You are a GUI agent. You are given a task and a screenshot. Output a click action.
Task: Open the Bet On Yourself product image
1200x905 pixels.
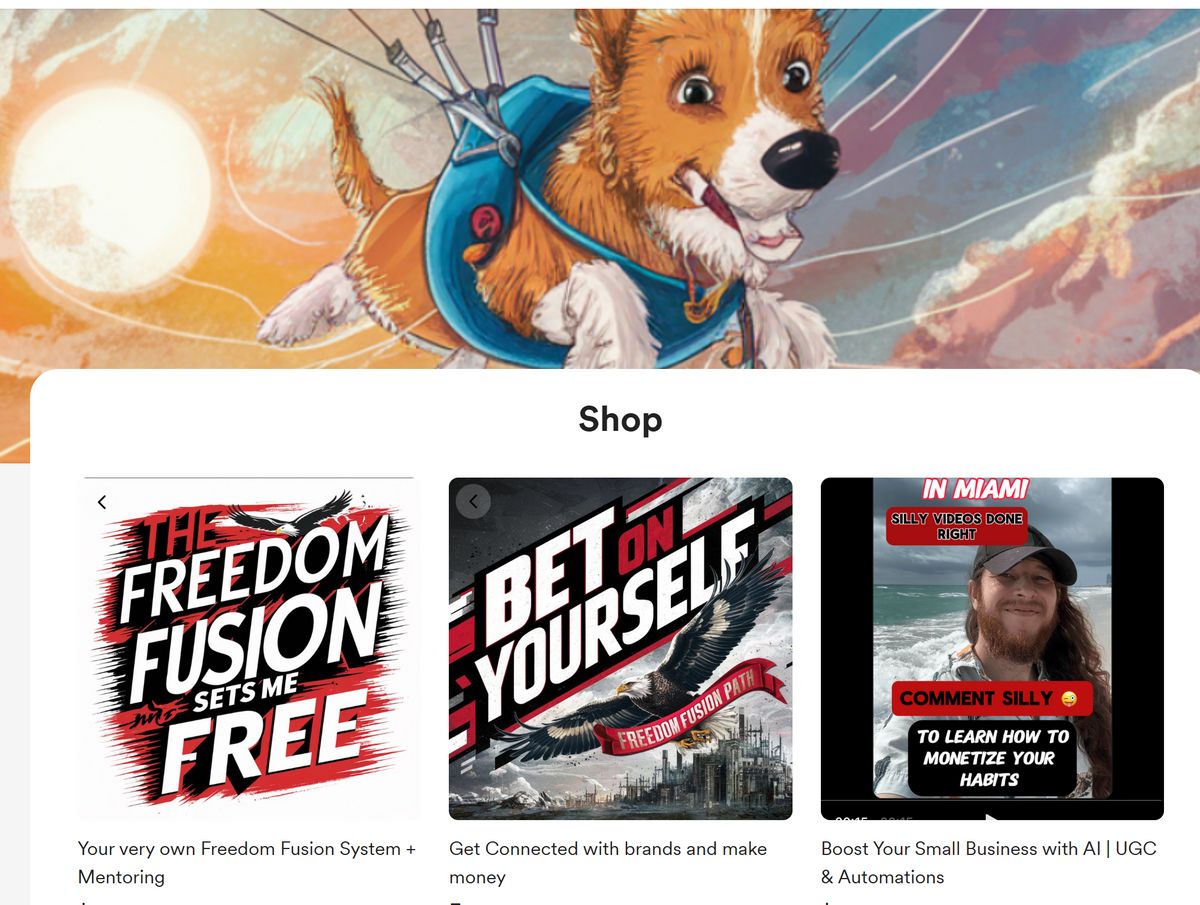coord(621,649)
